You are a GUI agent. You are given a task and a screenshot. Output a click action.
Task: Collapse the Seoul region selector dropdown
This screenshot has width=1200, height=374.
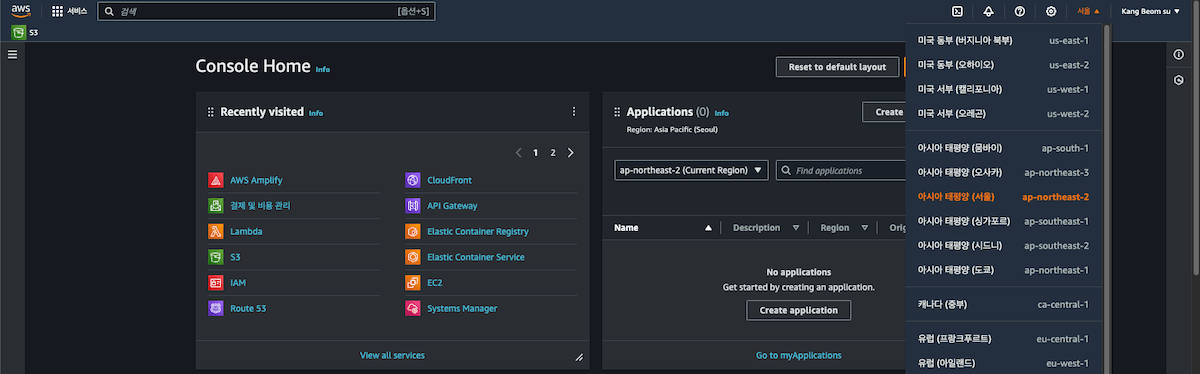[1088, 12]
